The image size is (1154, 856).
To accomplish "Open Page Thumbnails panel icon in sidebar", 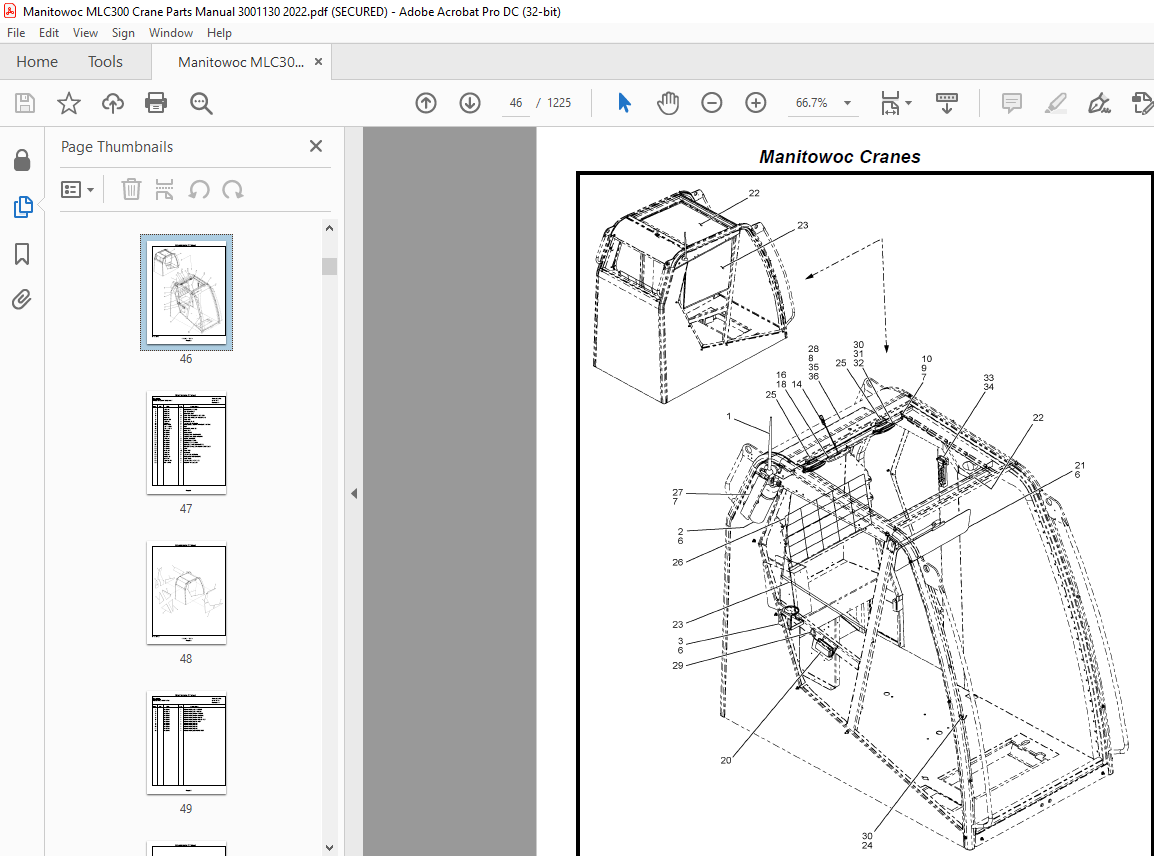I will coord(23,207).
